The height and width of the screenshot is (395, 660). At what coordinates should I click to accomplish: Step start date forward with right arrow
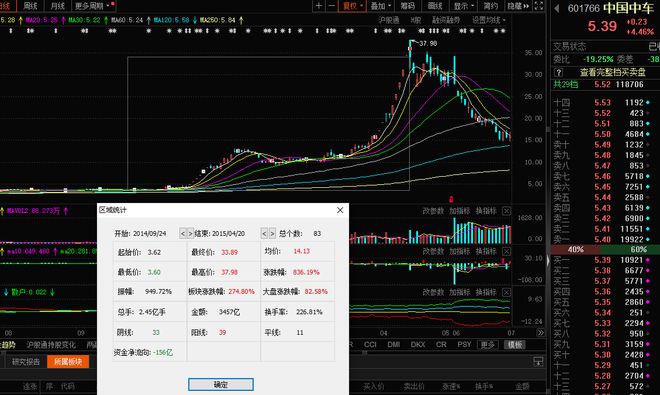[190, 233]
